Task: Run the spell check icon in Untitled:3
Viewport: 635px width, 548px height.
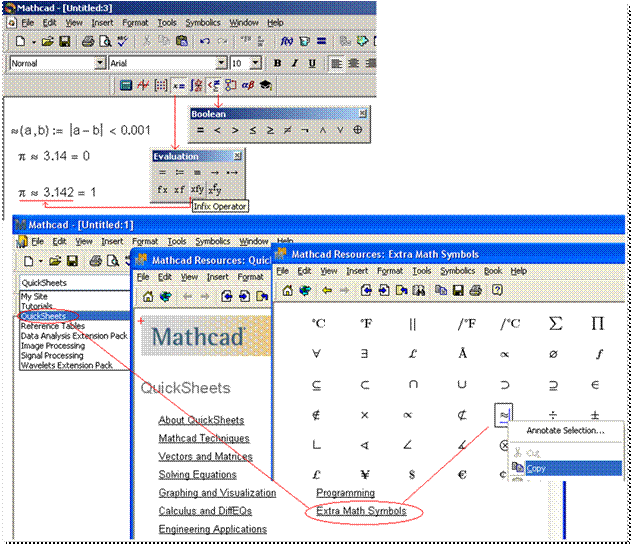Action: coord(123,41)
